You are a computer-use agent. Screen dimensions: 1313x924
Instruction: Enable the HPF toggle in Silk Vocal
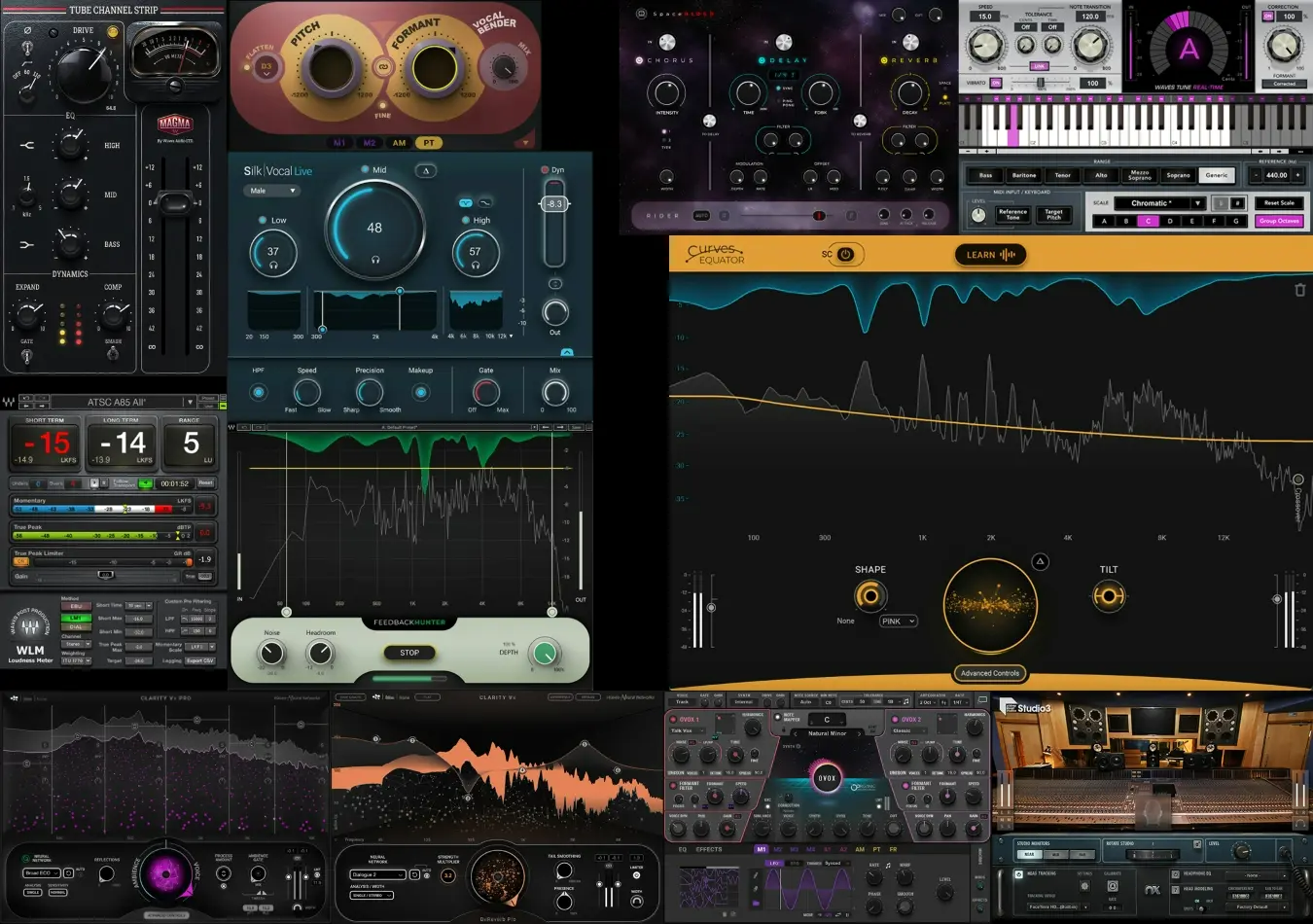[258, 392]
